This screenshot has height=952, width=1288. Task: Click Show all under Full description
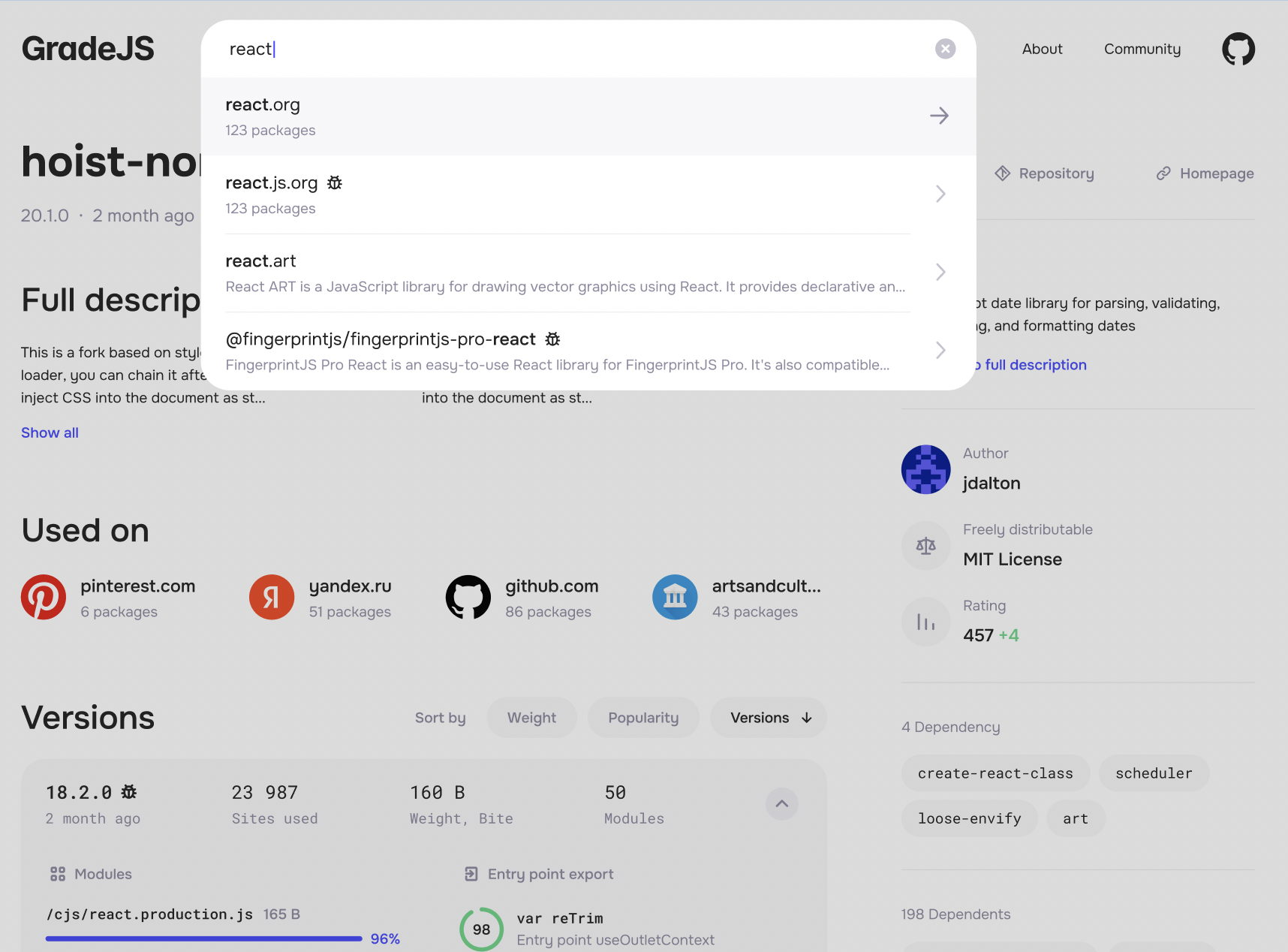click(x=50, y=432)
